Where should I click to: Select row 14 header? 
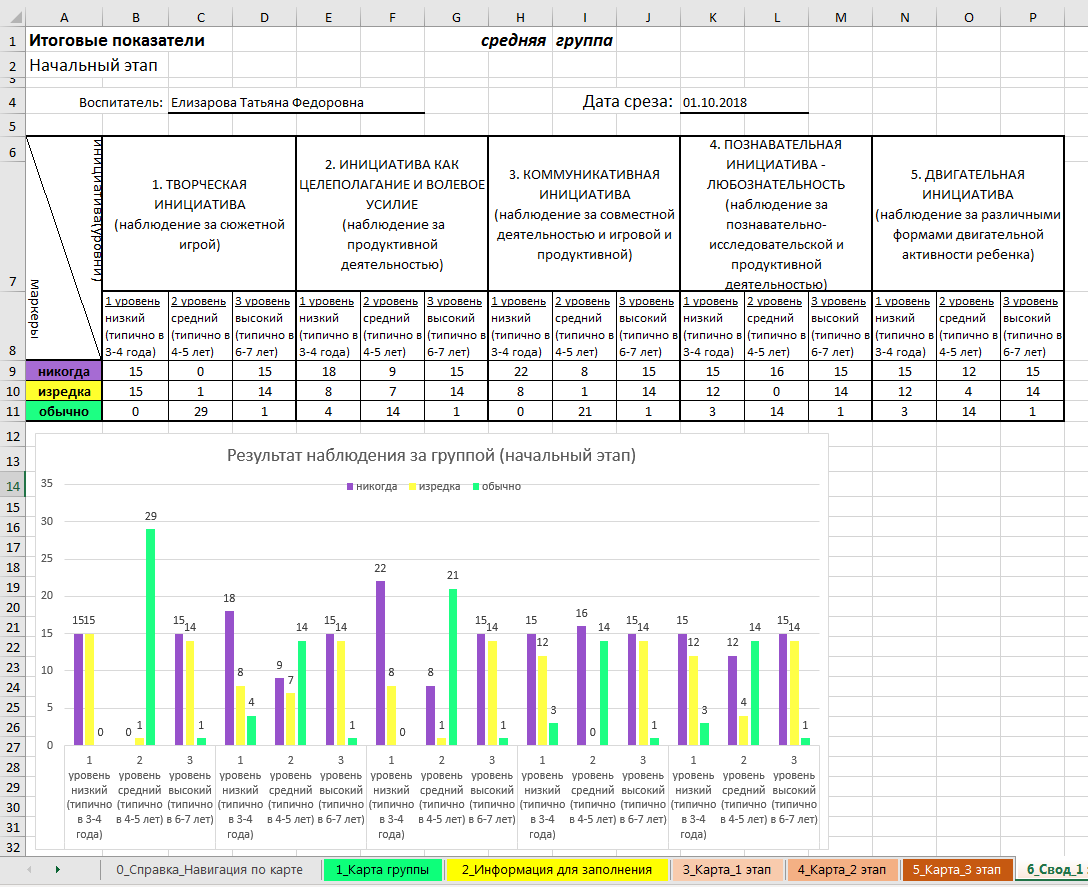tap(12, 486)
